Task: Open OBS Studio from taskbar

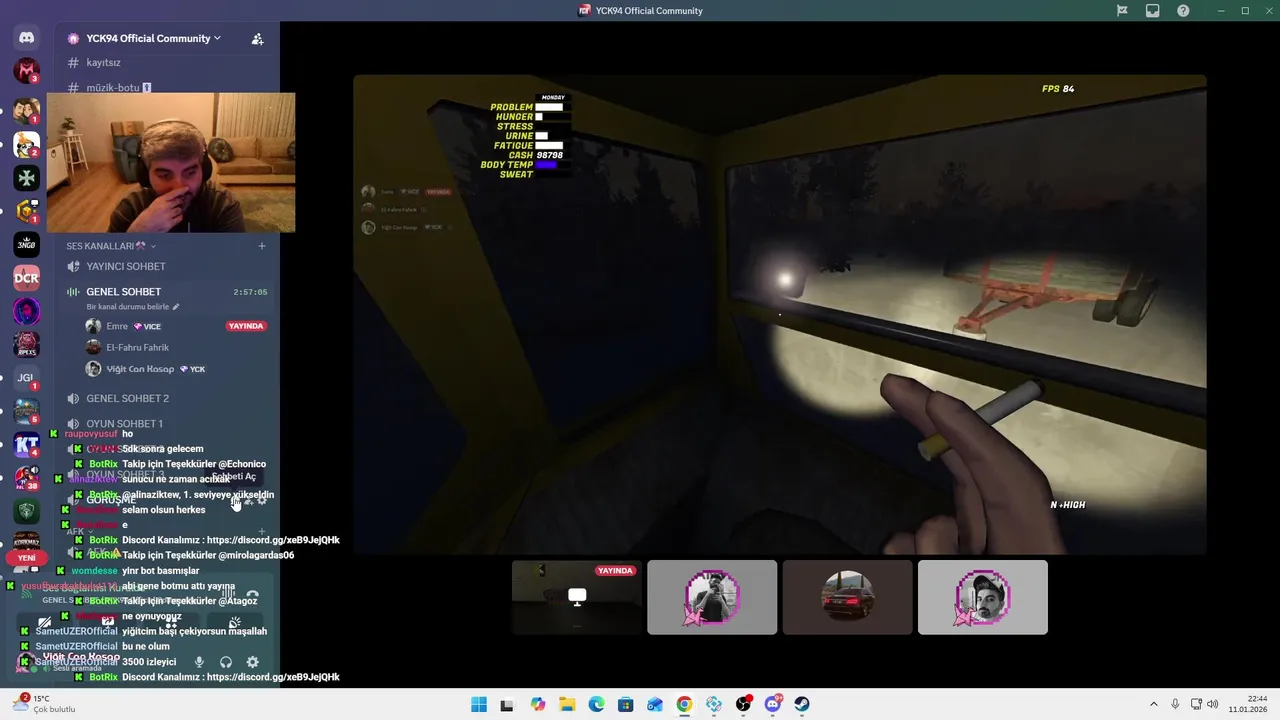Action: [x=743, y=704]
